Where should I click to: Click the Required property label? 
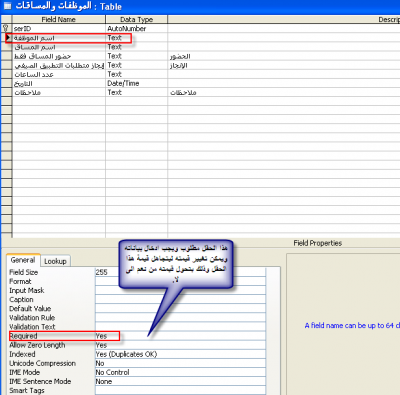click(x=23, y=336)
